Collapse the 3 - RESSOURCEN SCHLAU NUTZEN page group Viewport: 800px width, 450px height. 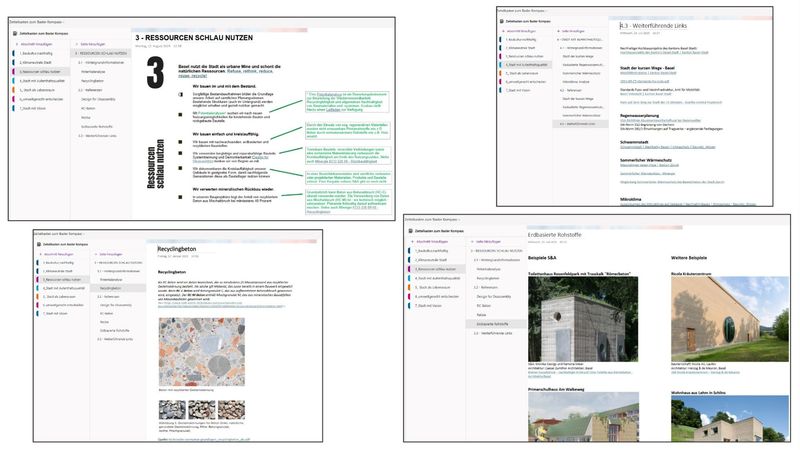coord(75,54)
